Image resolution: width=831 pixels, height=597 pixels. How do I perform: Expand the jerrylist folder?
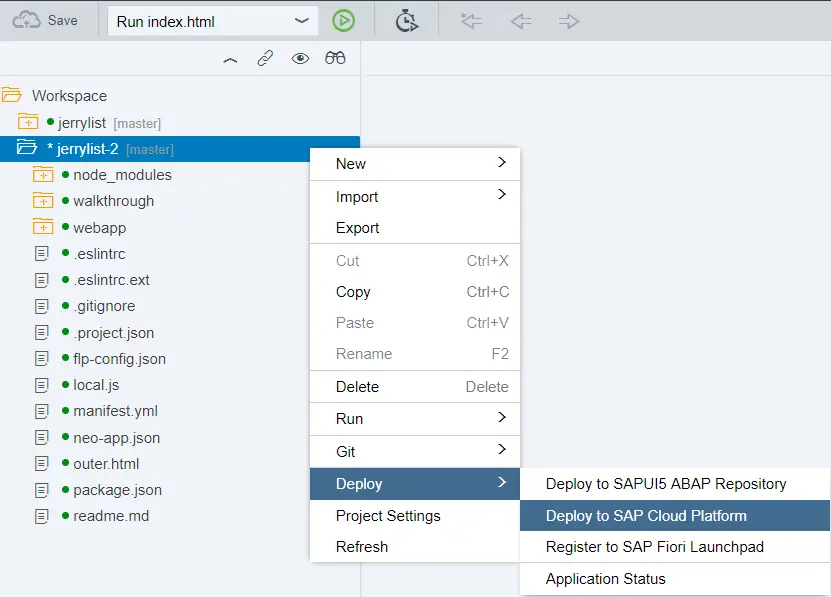click(x=28, y=122)
